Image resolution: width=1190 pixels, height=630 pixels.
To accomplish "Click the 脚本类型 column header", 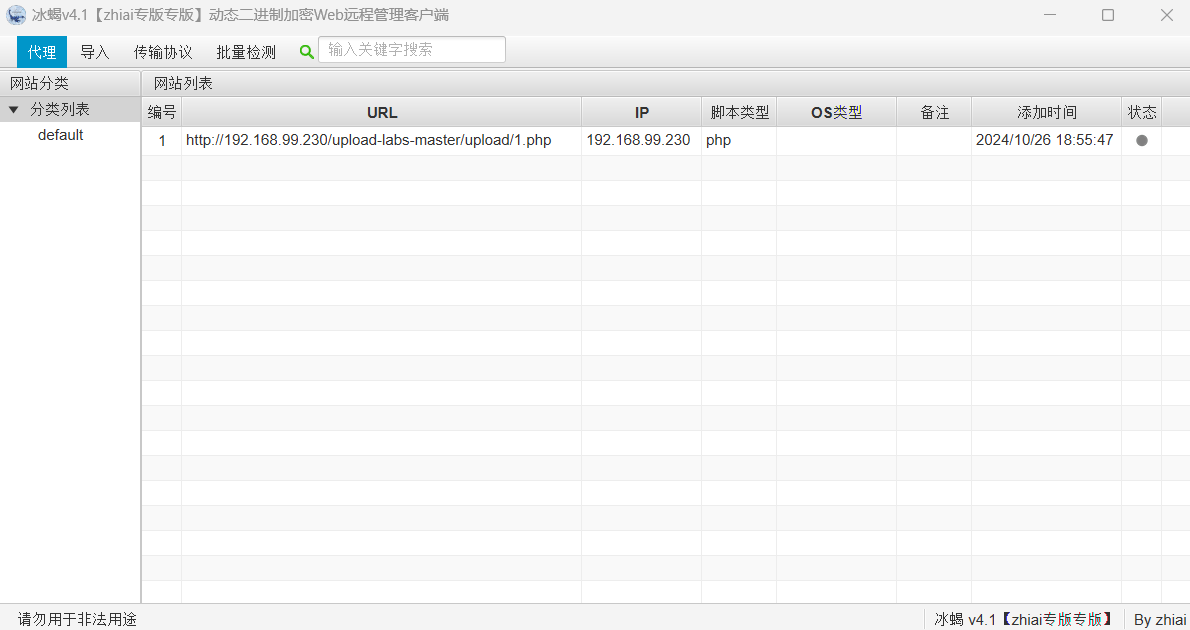I will point(739,111).
